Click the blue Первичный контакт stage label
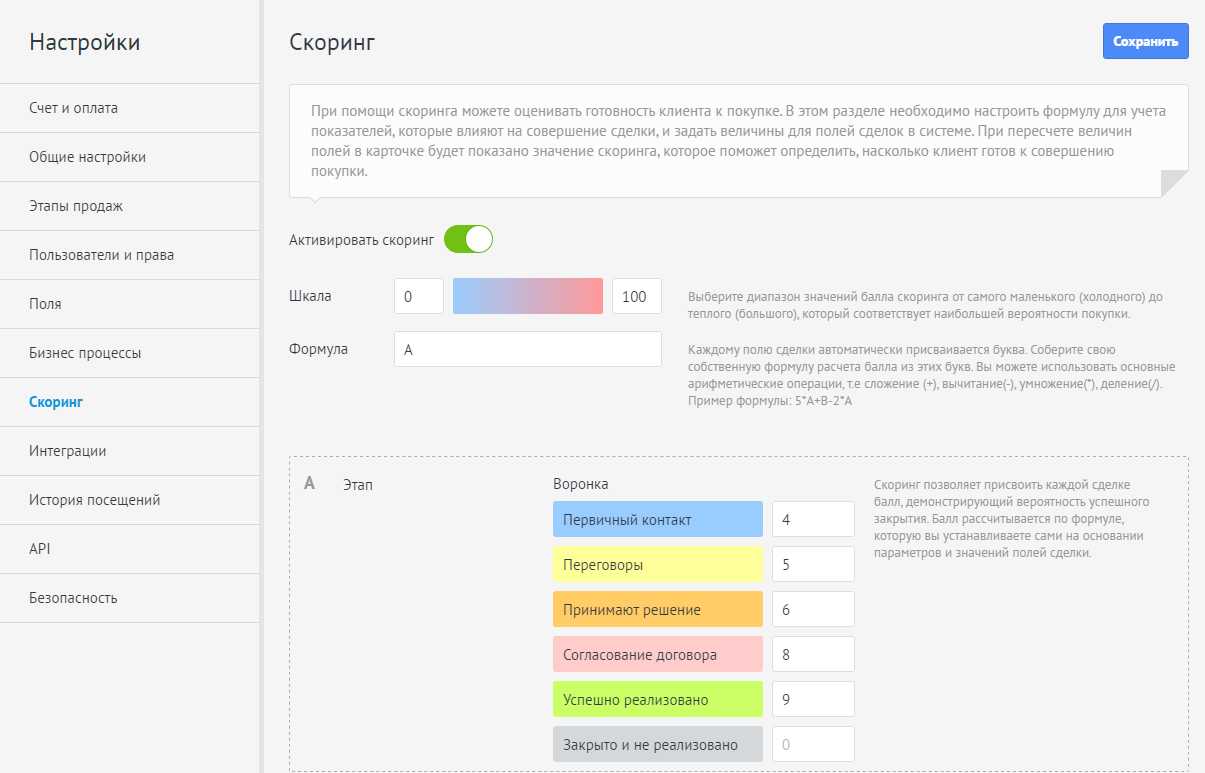This screenshot has height=773, width=1205. point(657,520)
